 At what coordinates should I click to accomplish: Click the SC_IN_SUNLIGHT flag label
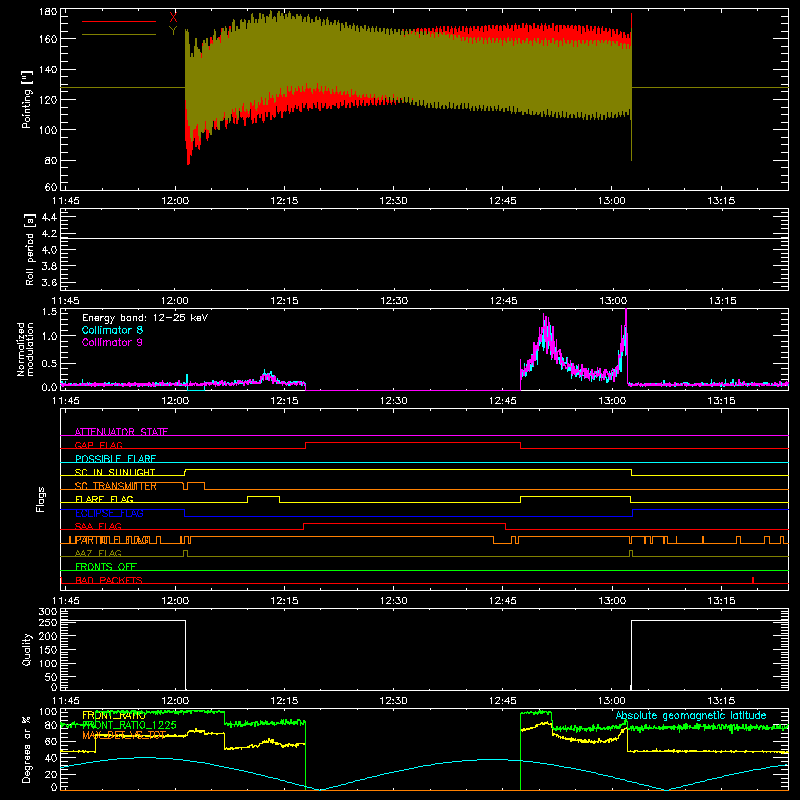(115, 472)
